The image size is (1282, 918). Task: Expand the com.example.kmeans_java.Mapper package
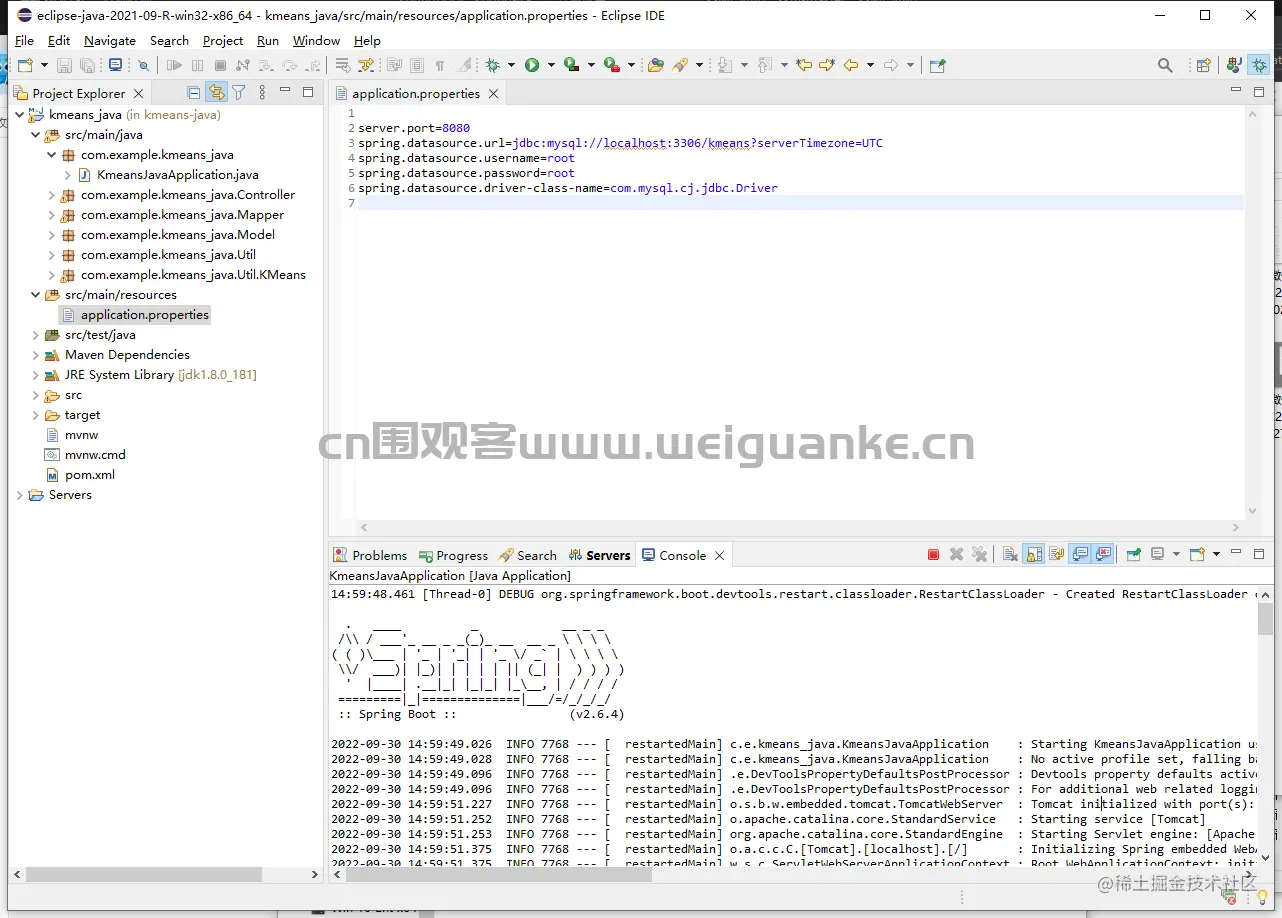[52, 215]
